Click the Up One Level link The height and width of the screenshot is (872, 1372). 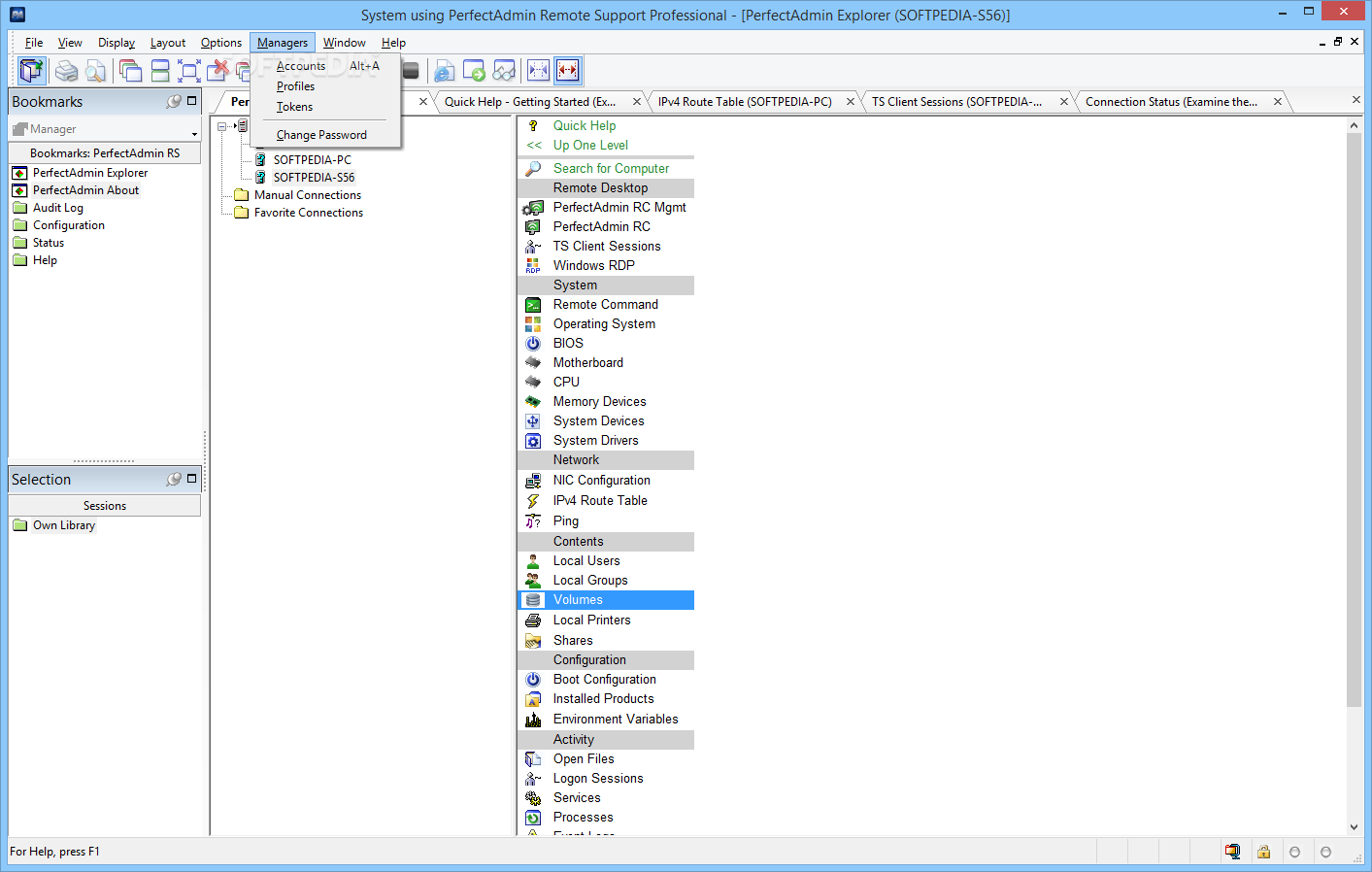[590, 145]
